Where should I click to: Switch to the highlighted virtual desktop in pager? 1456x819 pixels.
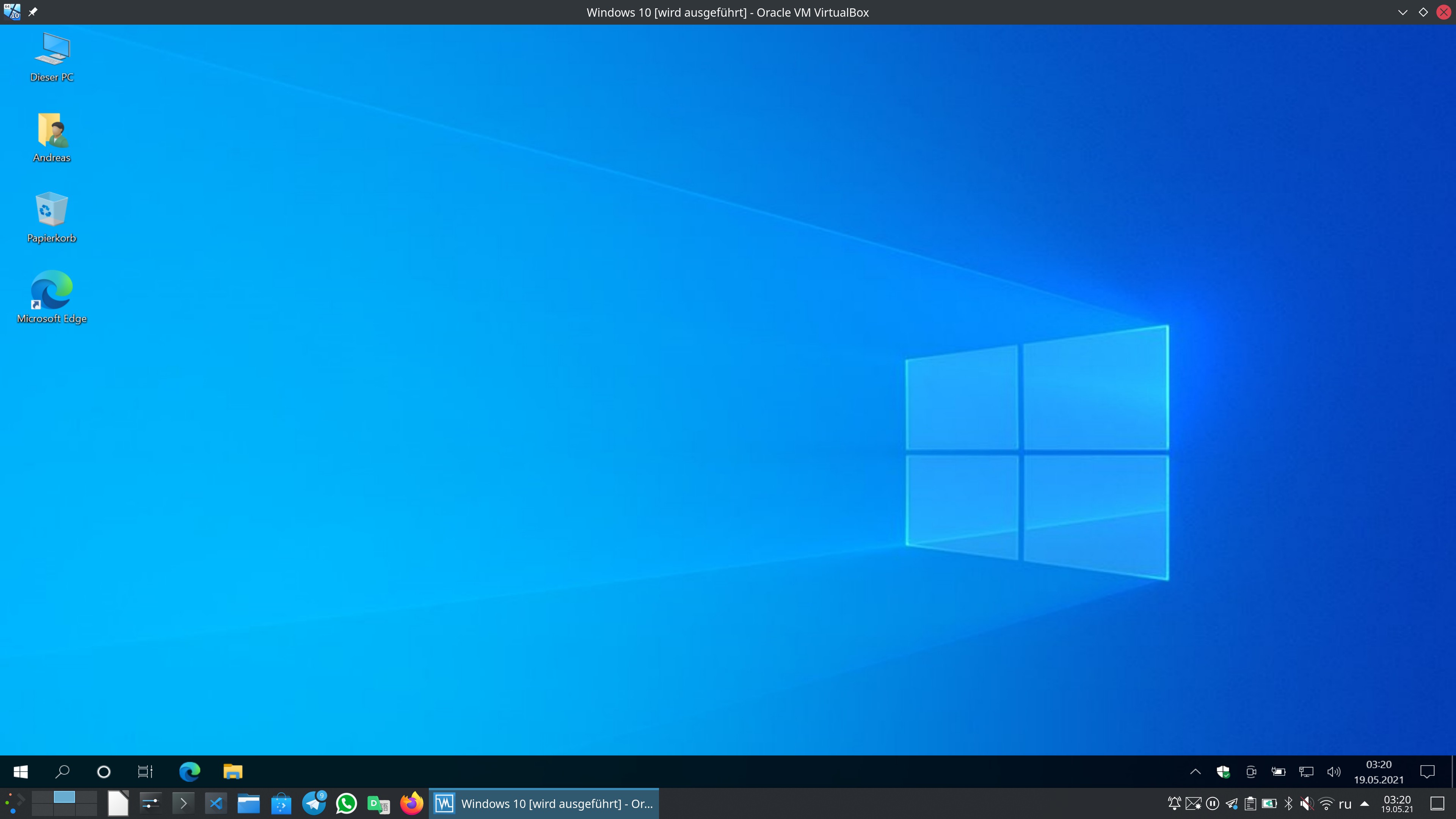(64, 797)
